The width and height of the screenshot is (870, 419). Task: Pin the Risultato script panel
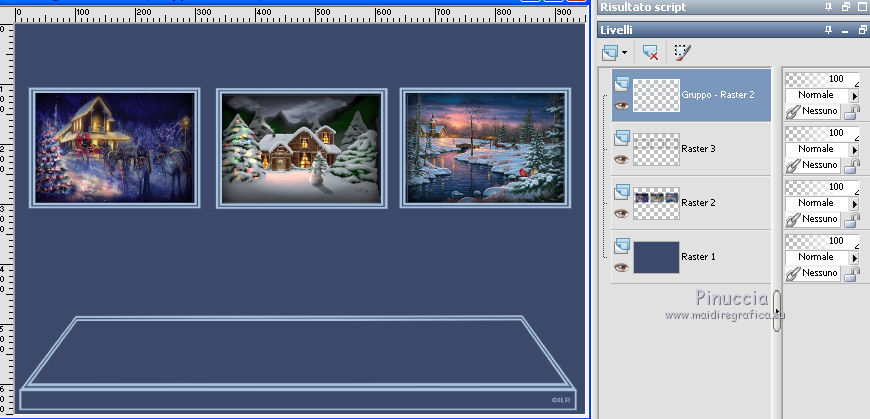point(828,7)
